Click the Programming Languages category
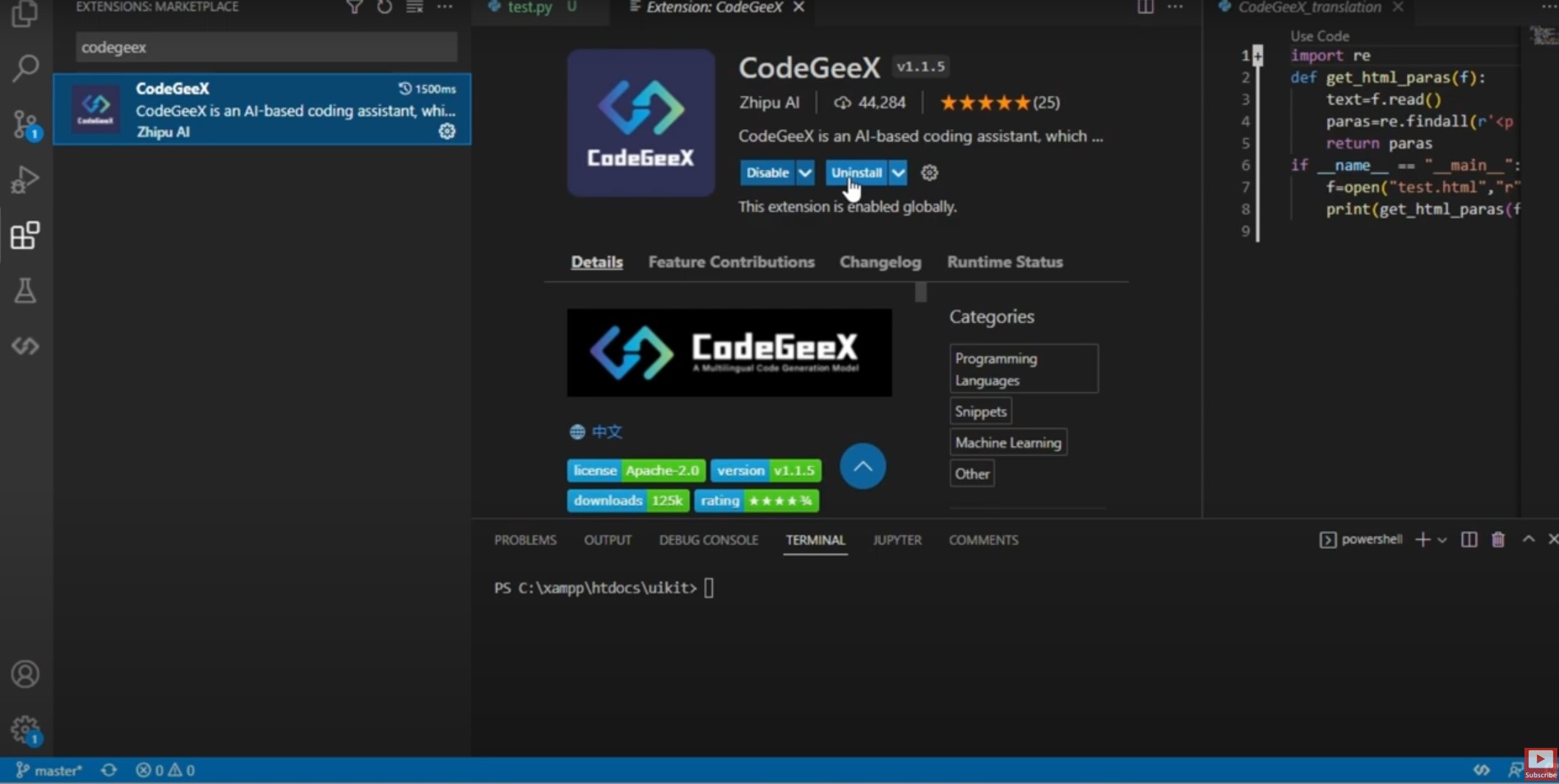The image size is (1559, 784). click(1023, 369)
